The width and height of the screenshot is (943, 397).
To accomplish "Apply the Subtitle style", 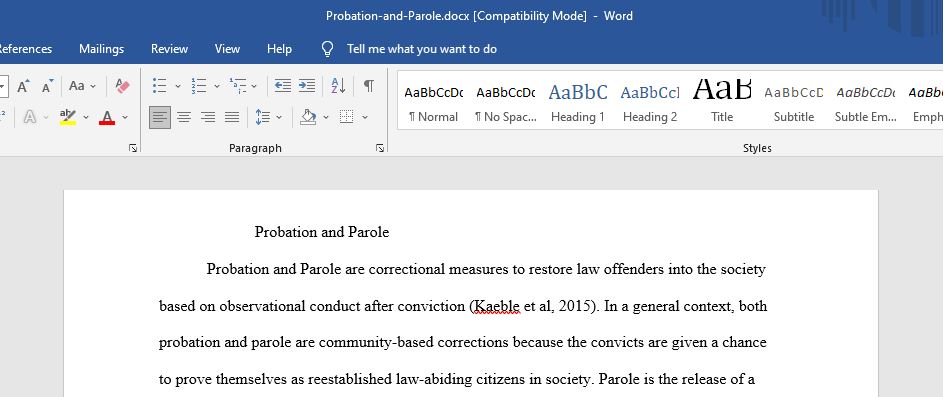I will (x=794, y=100).
